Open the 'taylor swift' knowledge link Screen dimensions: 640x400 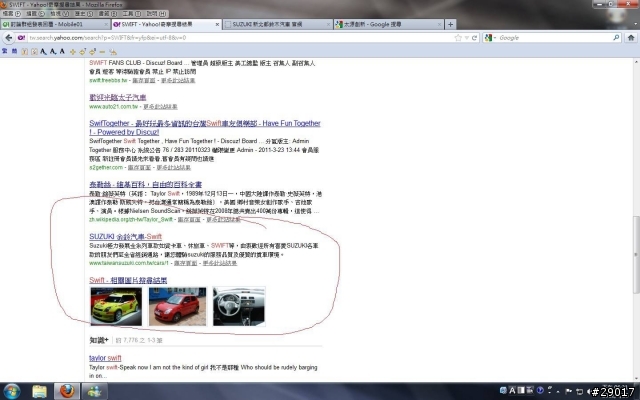pyautogui.click(x=105, y=358)
